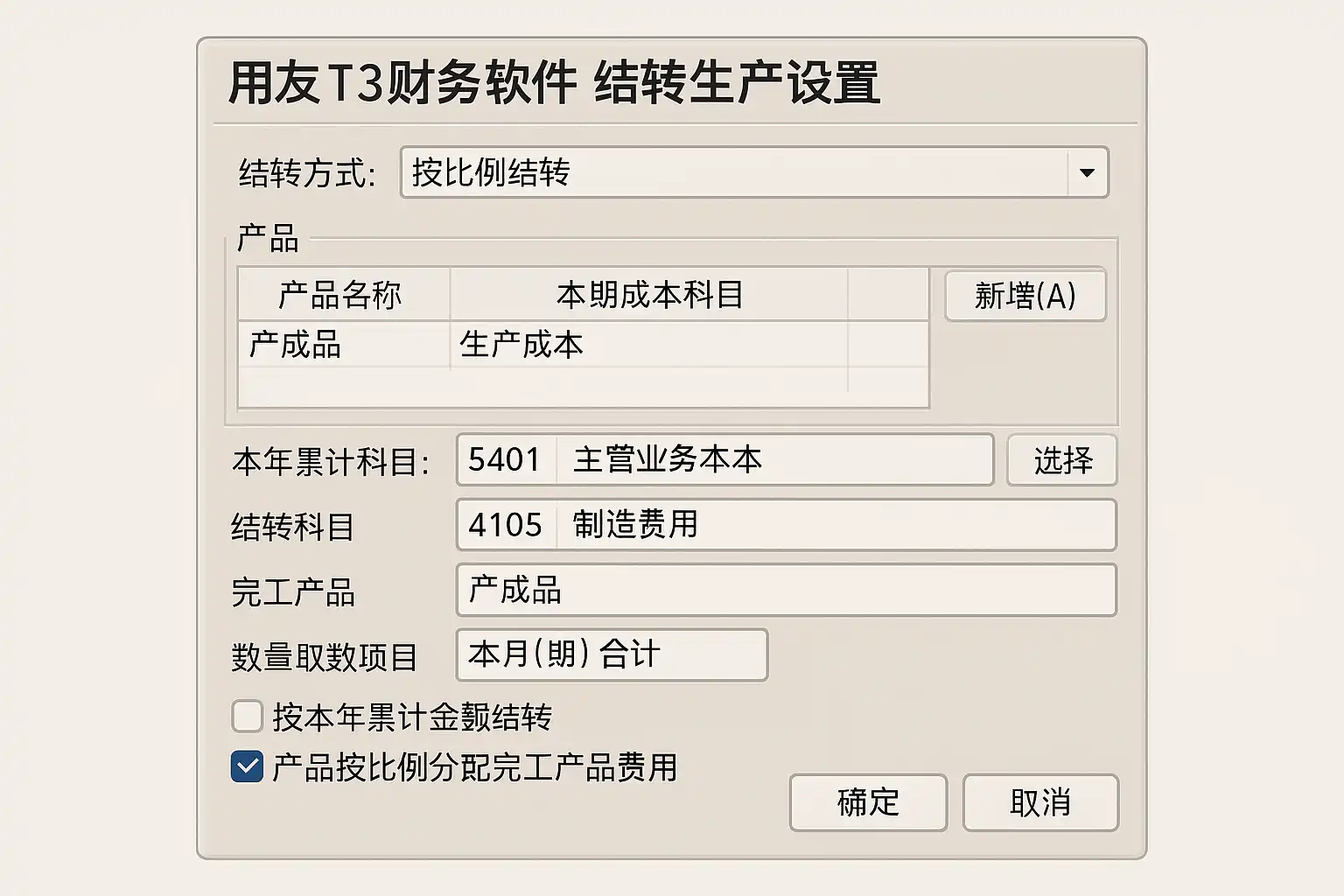Enable the 按本年累计金额结转 checkbox
The image size is (1344, 896).
click(248, 717)
